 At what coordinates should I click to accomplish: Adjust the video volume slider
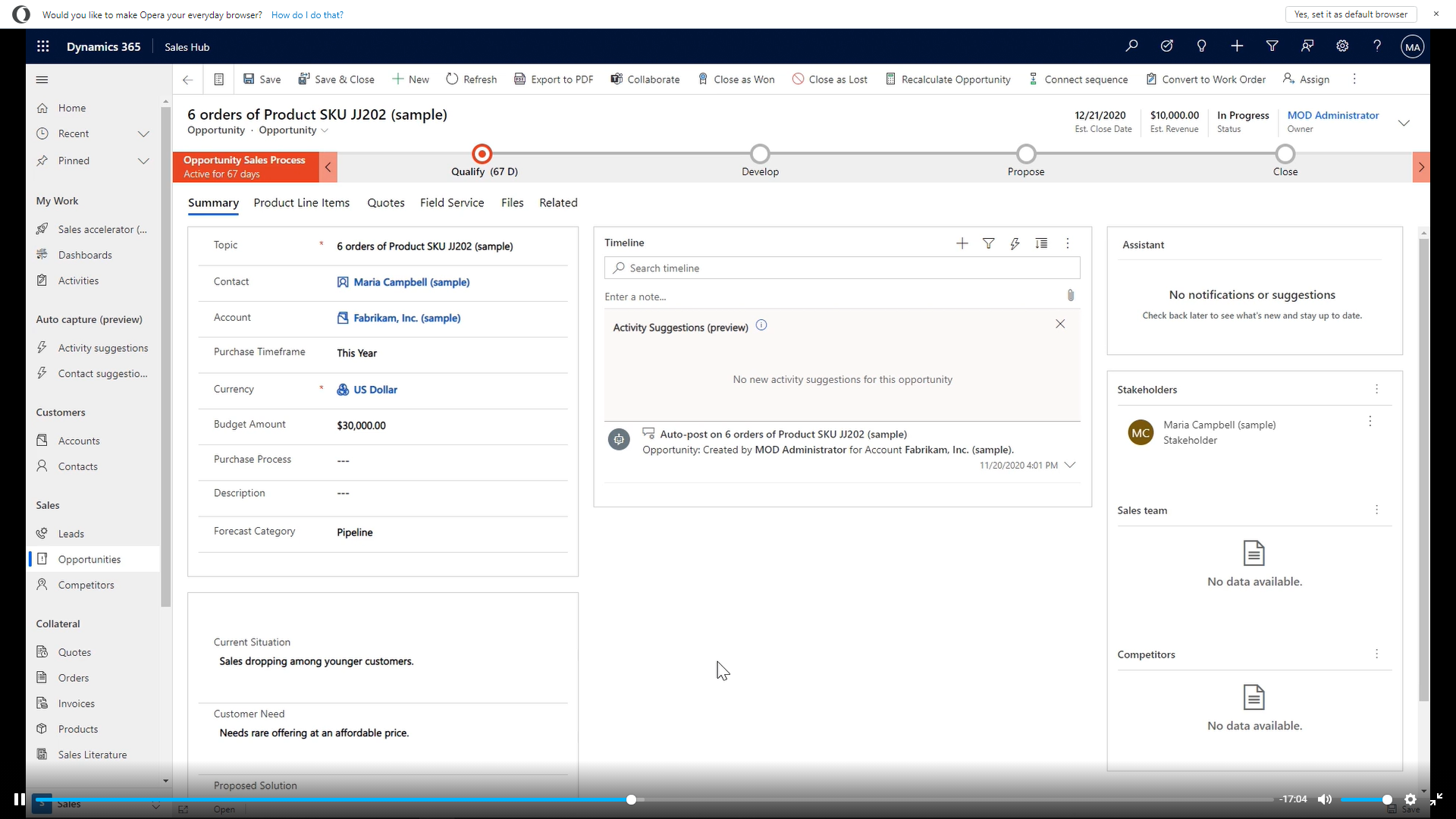[1365, 799]
